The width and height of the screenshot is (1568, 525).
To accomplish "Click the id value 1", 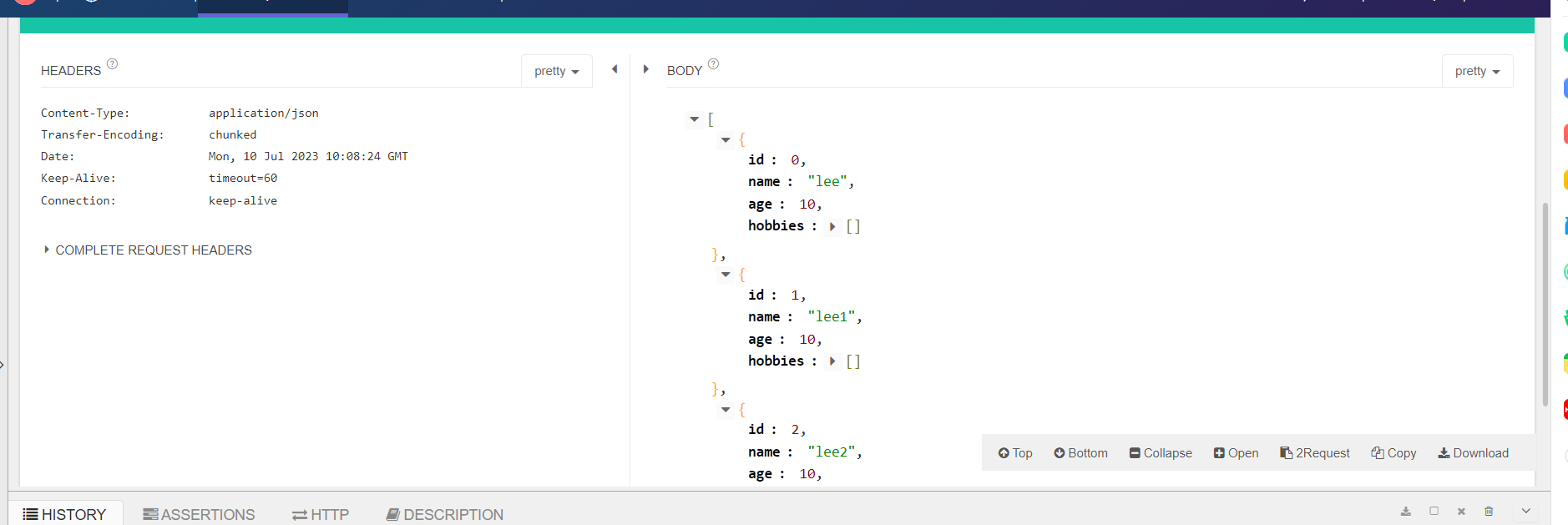I will pyautogui.click(x=795, y=295).
